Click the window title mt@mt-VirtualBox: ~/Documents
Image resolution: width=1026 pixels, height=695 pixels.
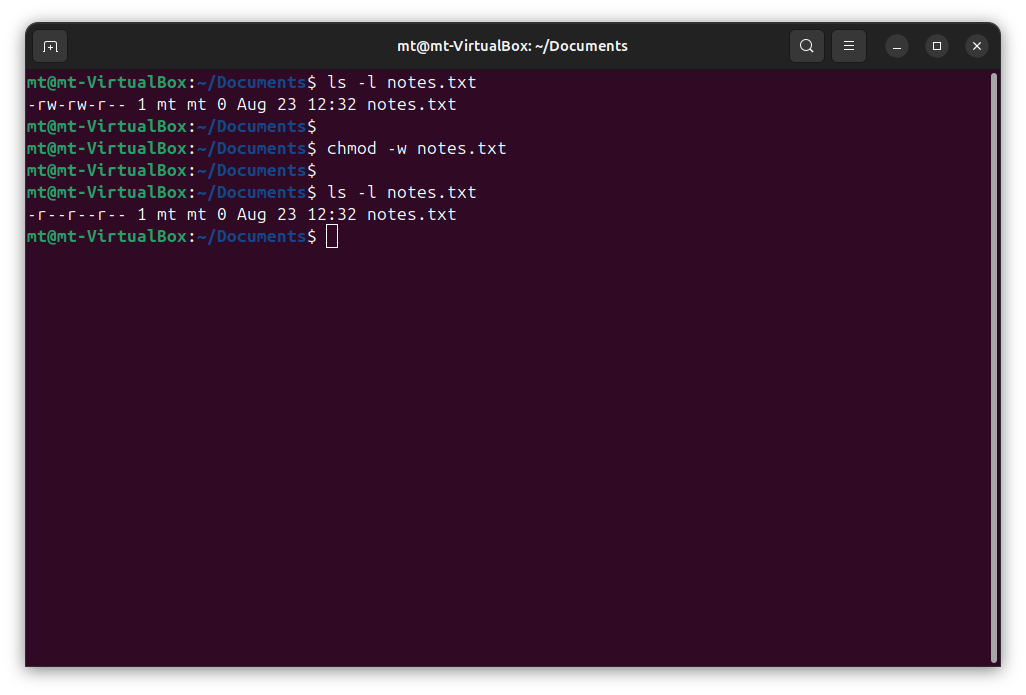pyautogui.click(x=512, y=46)
